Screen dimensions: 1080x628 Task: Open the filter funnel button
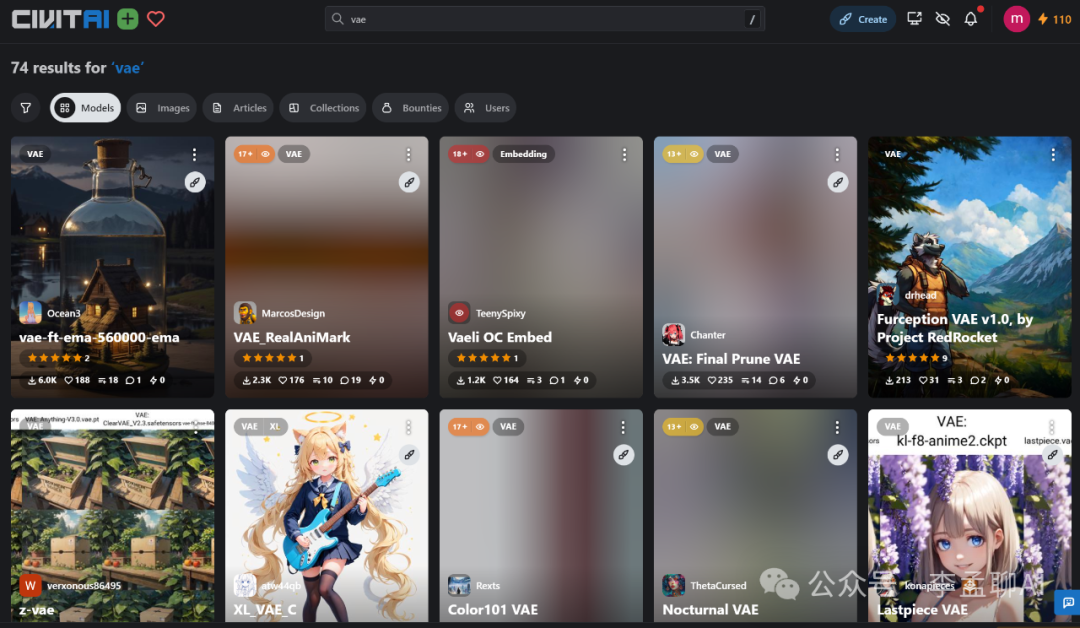click(25, 108)
